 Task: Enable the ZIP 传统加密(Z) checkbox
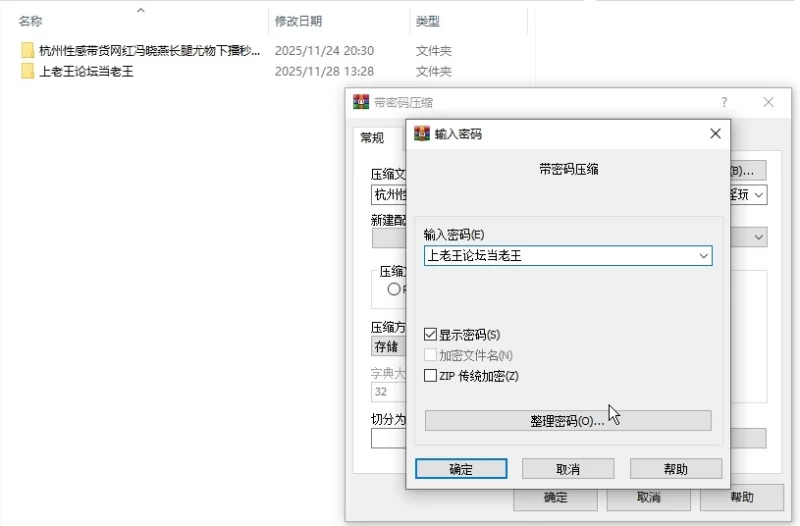(430, 376)
